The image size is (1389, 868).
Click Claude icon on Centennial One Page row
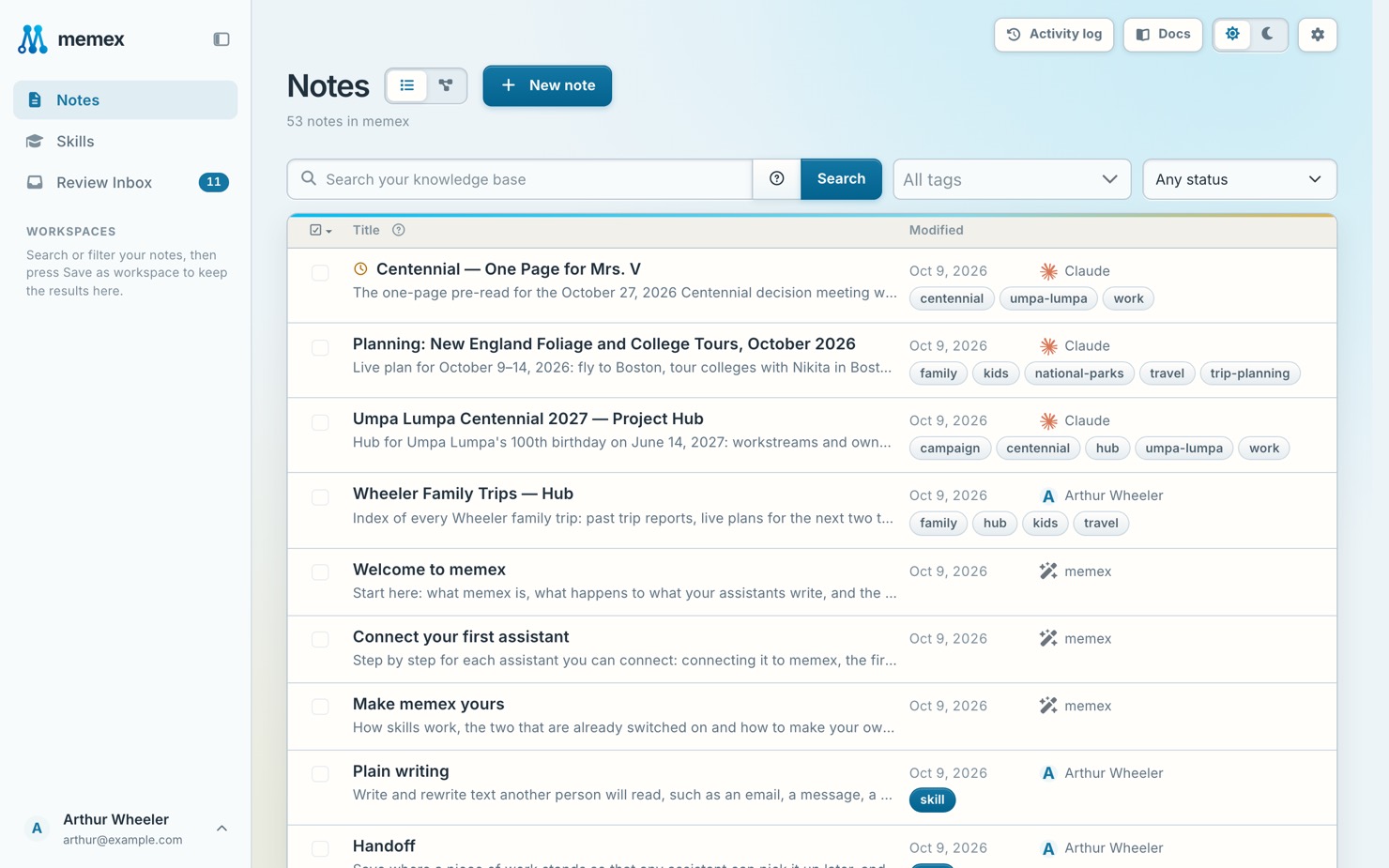click(1048, 271)
